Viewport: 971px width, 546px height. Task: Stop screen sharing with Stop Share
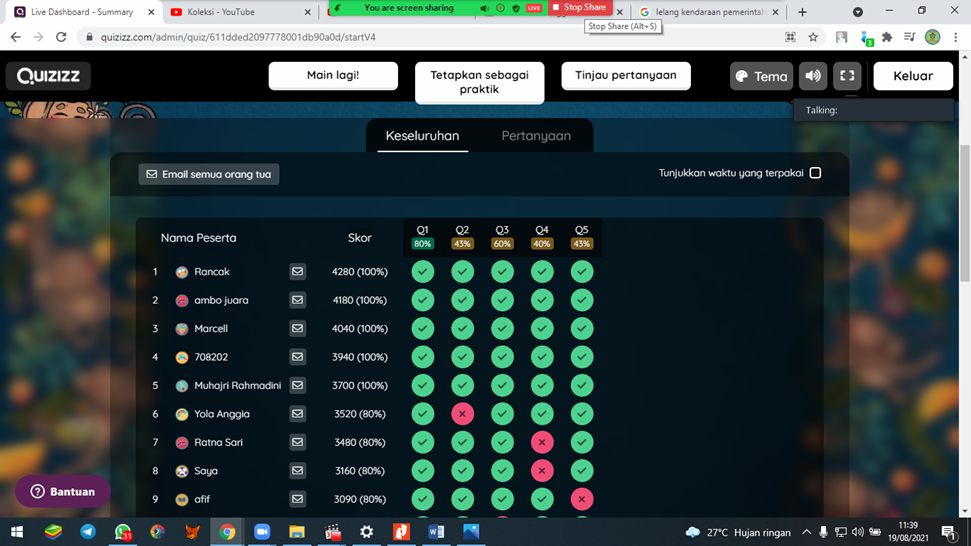coord(580,8)
